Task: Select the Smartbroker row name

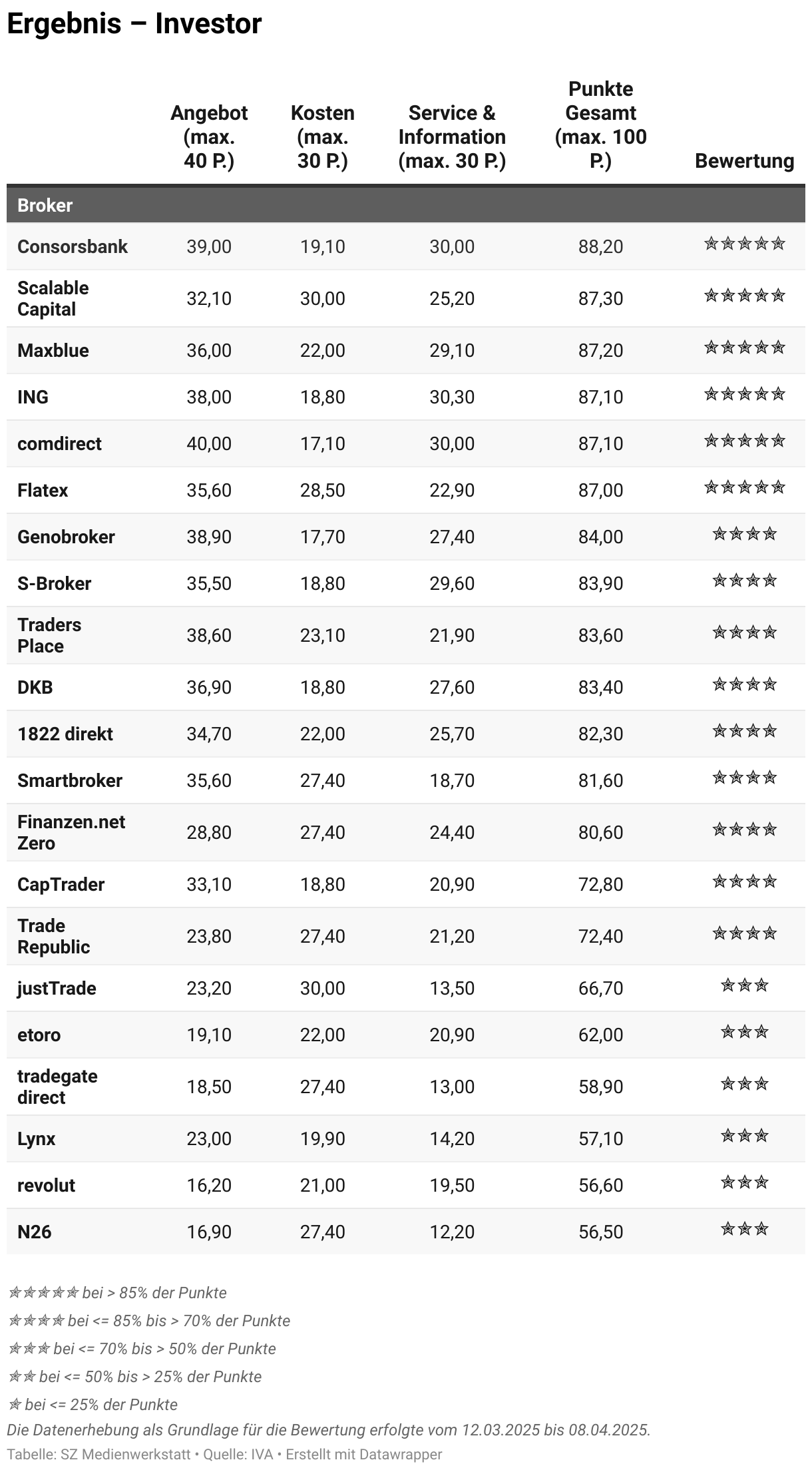Action: click(x=70, y=780)
